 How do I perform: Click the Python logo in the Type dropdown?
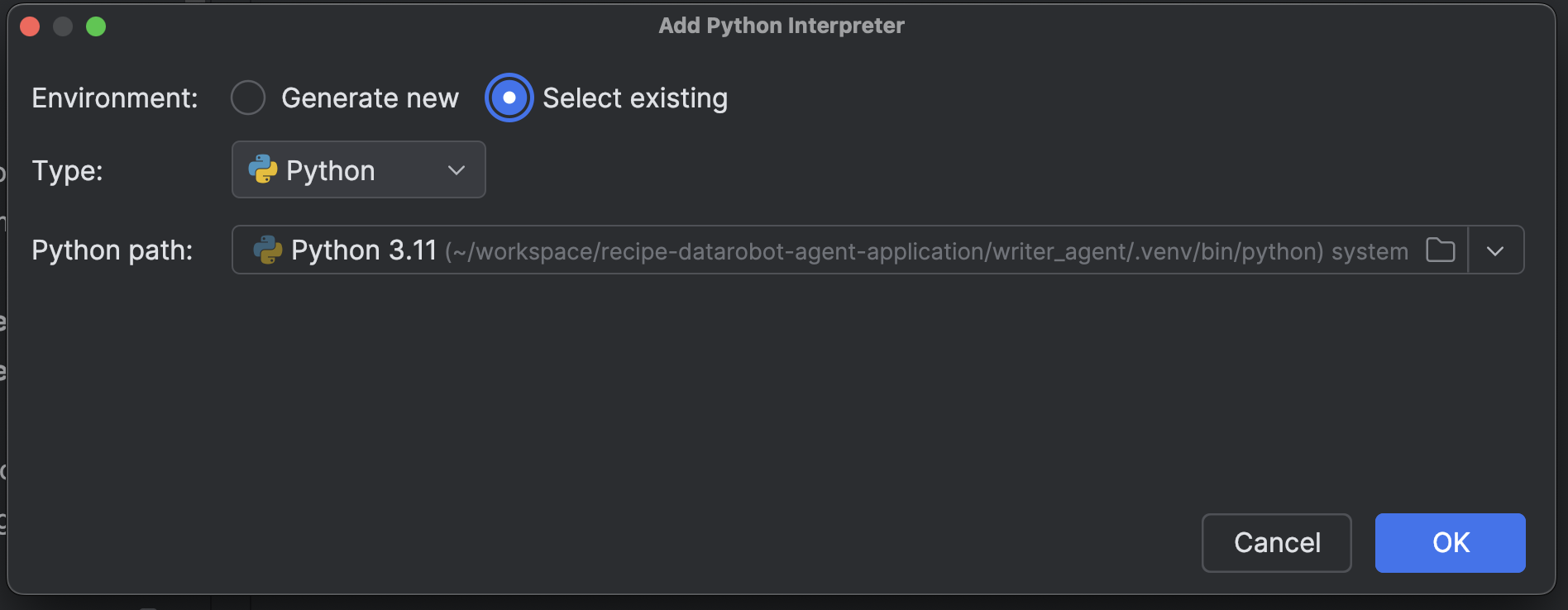coord(263,169)
